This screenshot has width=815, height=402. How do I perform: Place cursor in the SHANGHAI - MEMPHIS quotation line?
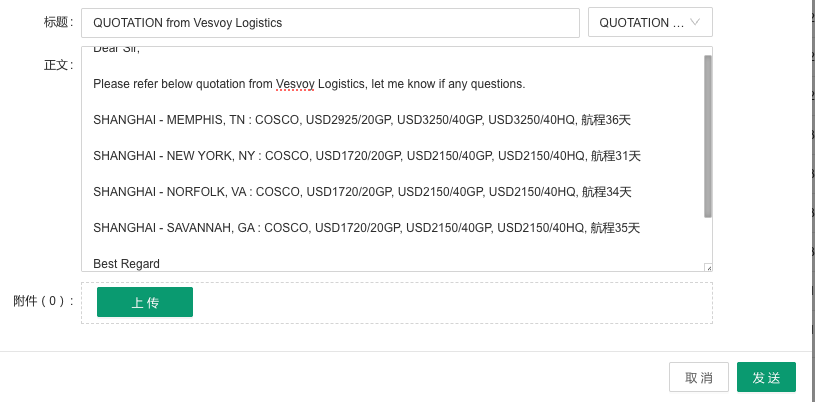point(360,120)
